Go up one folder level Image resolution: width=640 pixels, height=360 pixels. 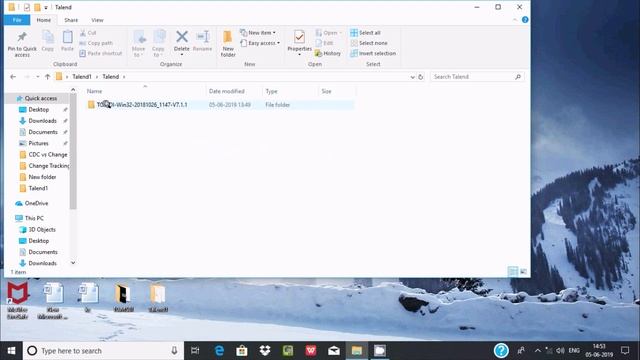point(47,77)
